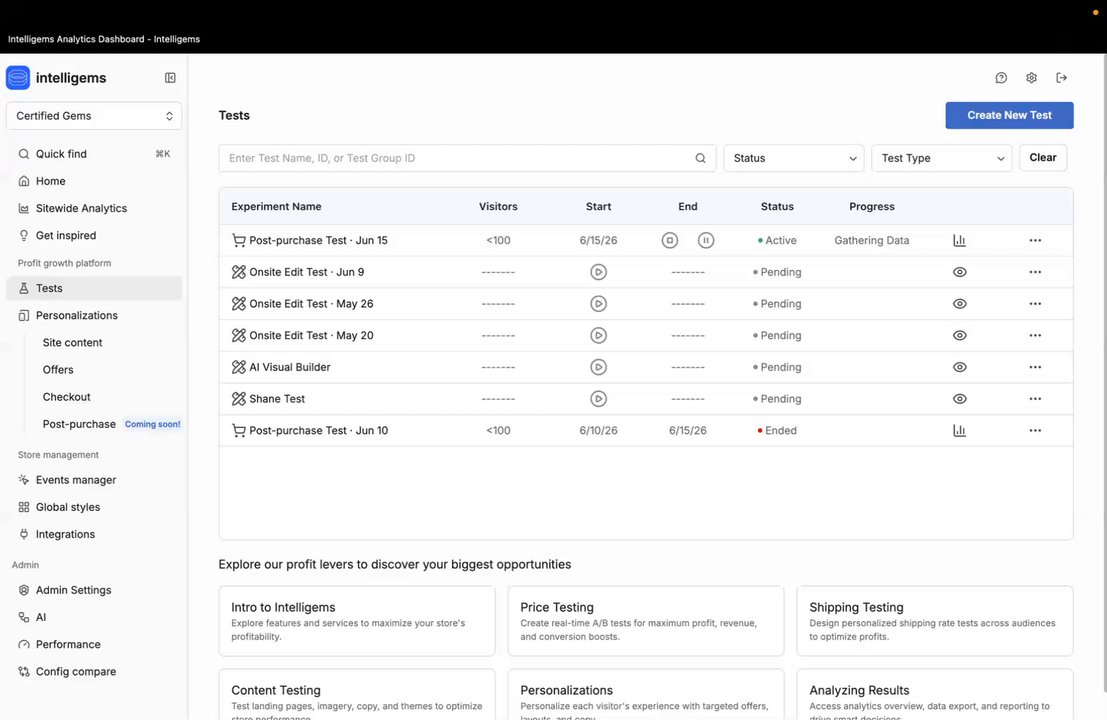Open the Status filter dropdown
The image size is (1107, 720).
coord(794,158)
